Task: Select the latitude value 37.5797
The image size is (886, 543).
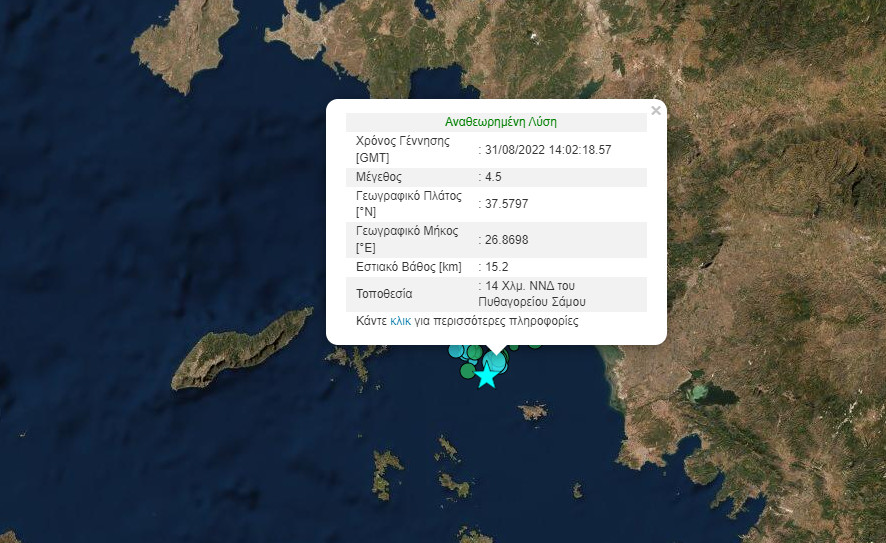Action: pyautogui.click(x=506, y=204)
